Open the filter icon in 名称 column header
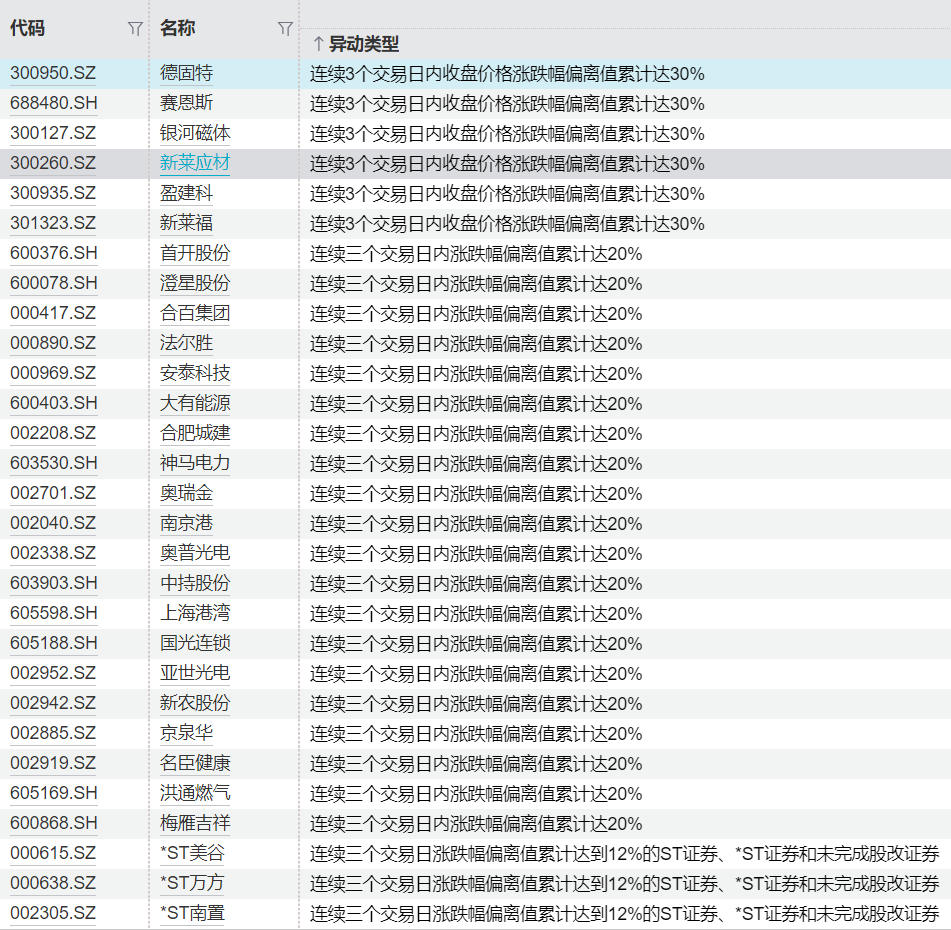The image size is (951, 930). (285, 29)
